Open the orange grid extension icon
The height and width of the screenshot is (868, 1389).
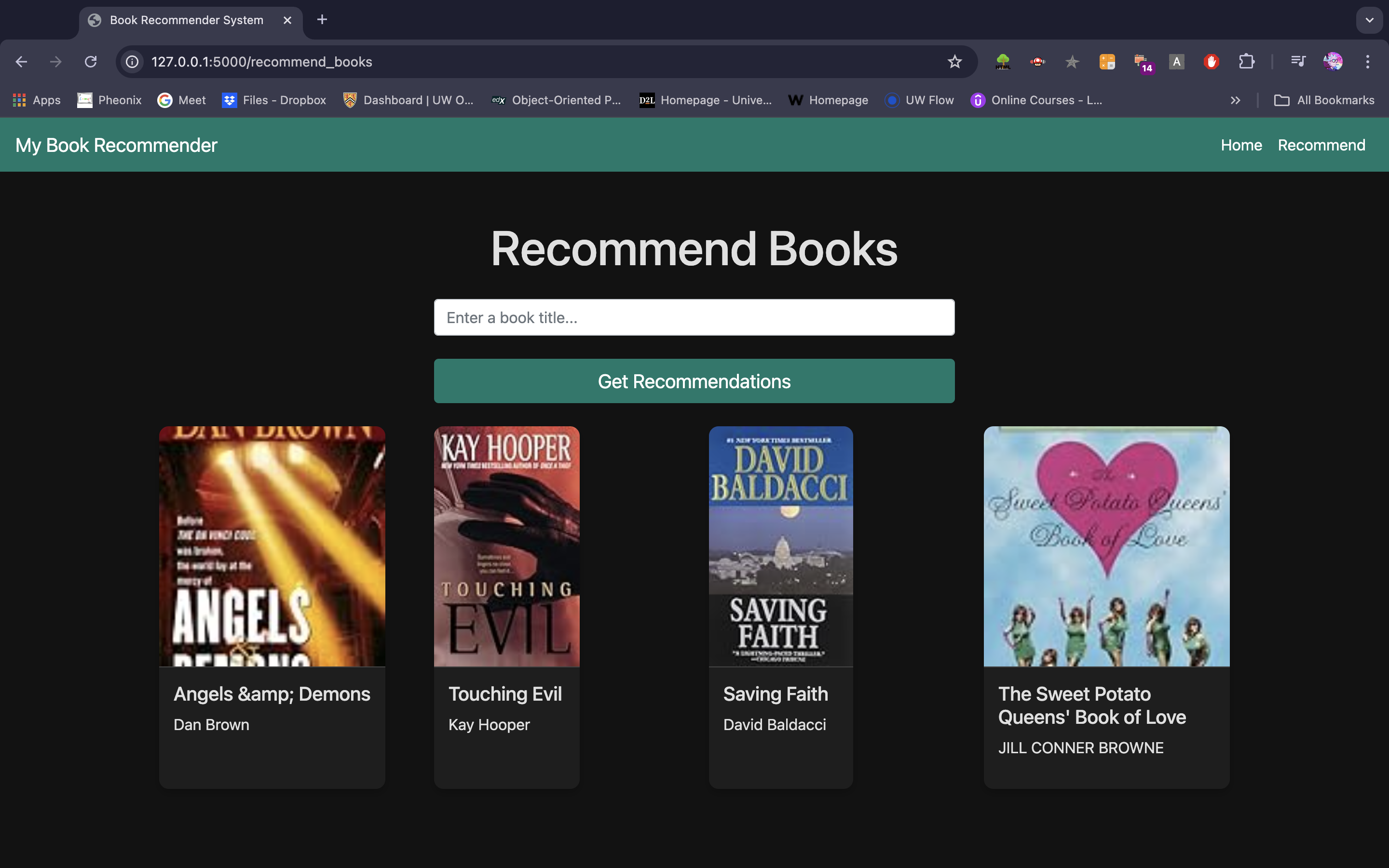click(1107, 61)
